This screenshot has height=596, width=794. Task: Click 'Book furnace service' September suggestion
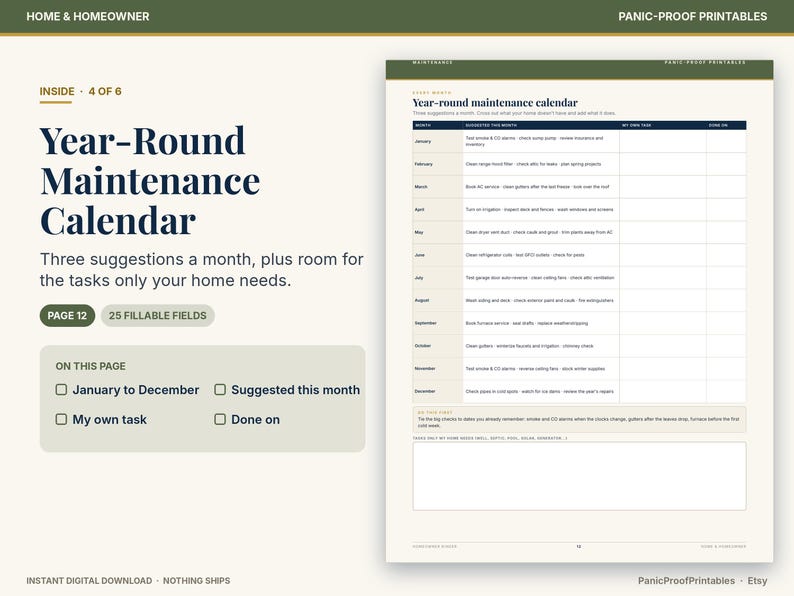487,323
